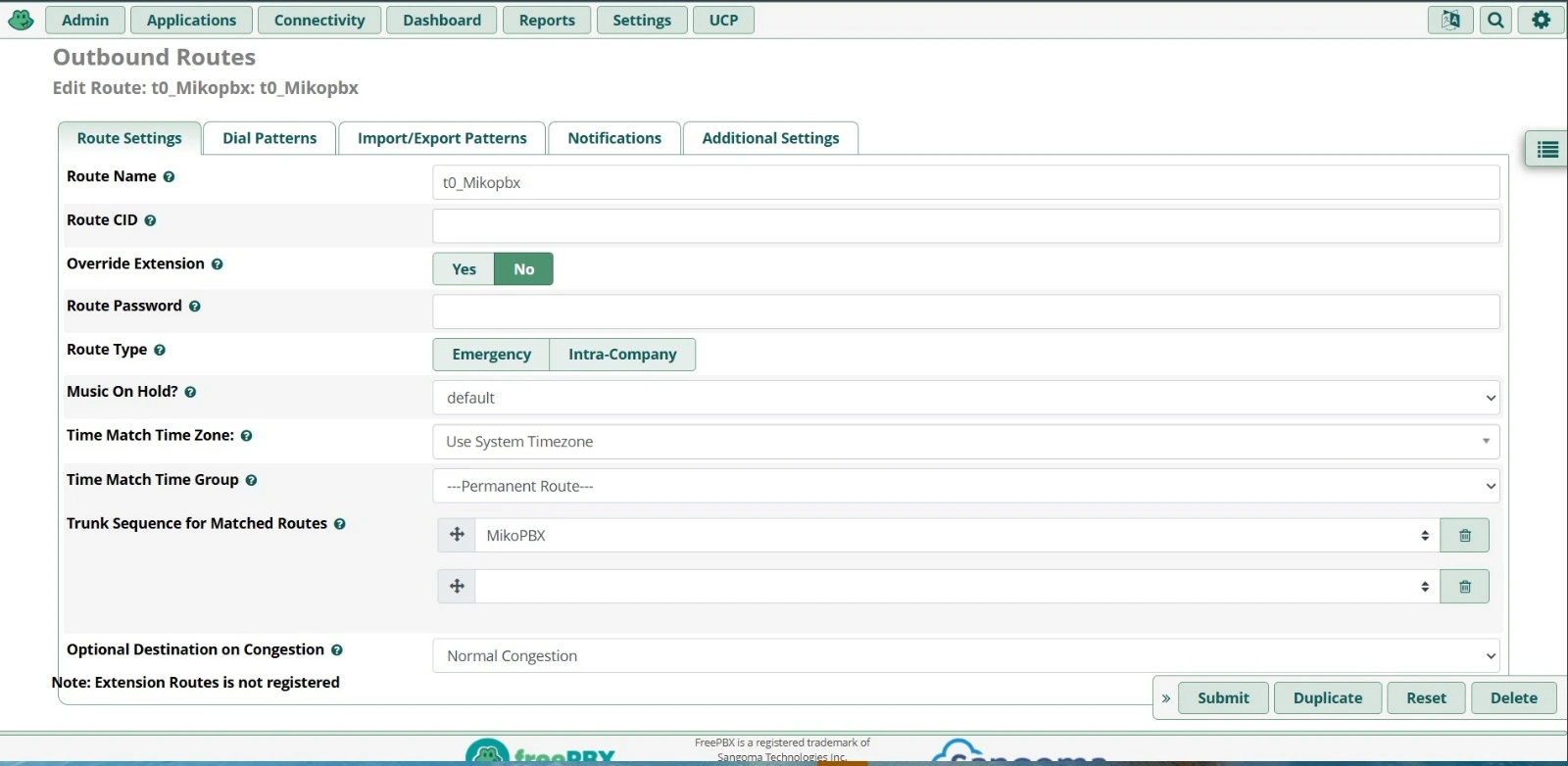Open the UCP menu item
This screenshot has height=766, width=1568.
coord(723,20)
